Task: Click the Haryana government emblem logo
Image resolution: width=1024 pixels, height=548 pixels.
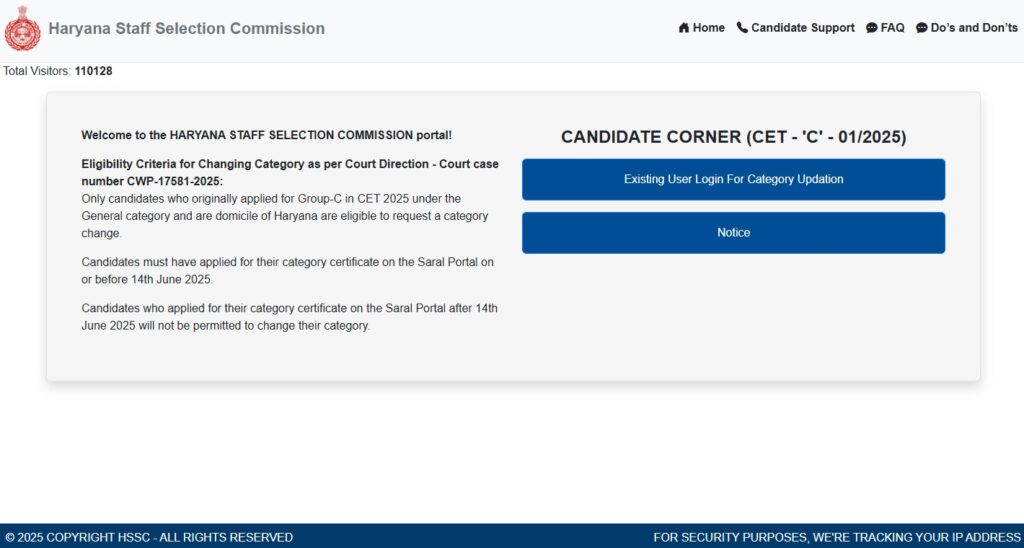Action: tap(22, 29)
